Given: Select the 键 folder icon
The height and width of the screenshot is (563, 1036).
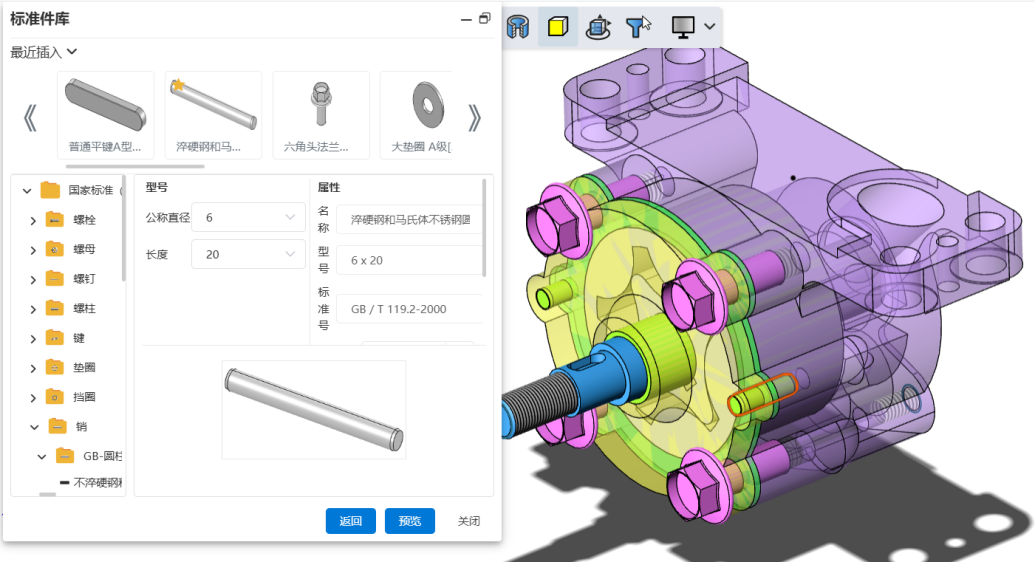Looking at the screenshot, I should click(54, 338).
